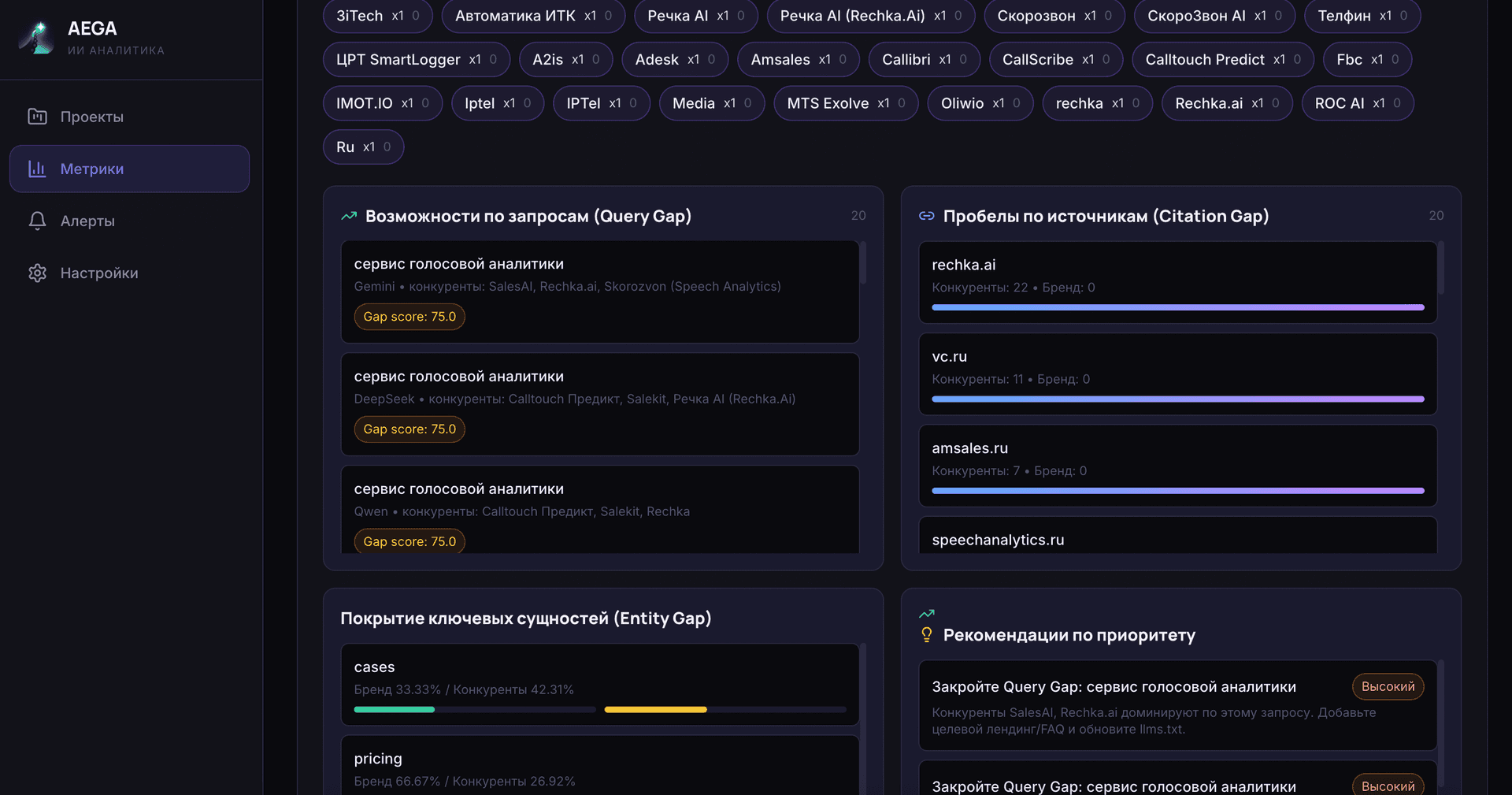Click the AEGA mountain logo icon

(x=35, y=36)
